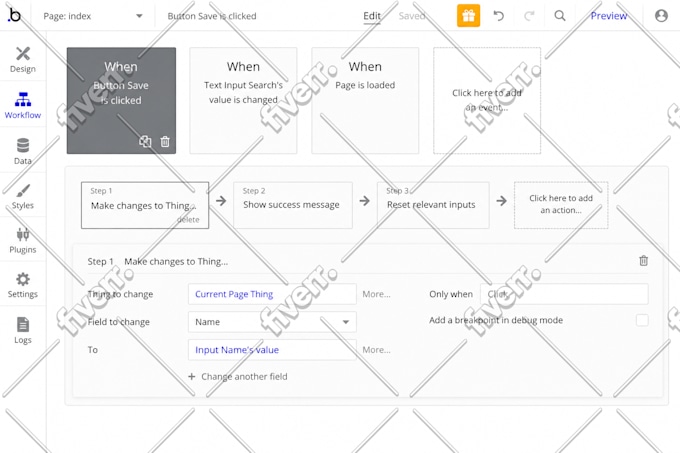Screen dimensions: 680x453
Task: Copy the Button Save clicked event
Action: 145,141
